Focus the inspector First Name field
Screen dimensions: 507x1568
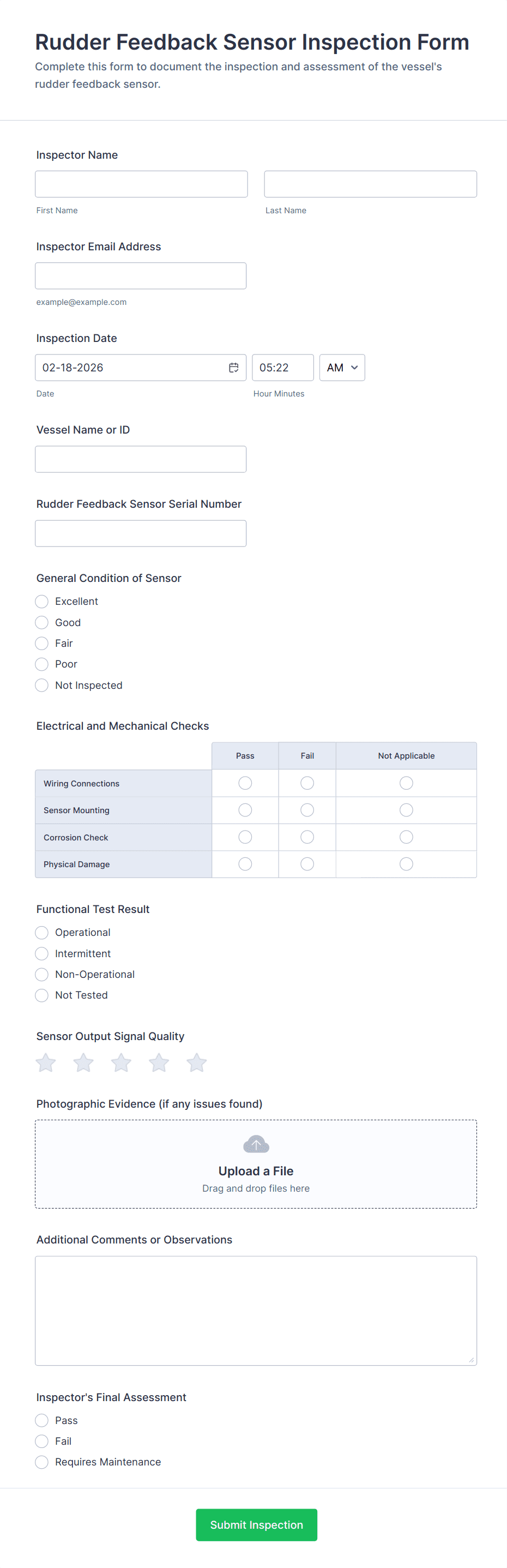tap(141, 184)
